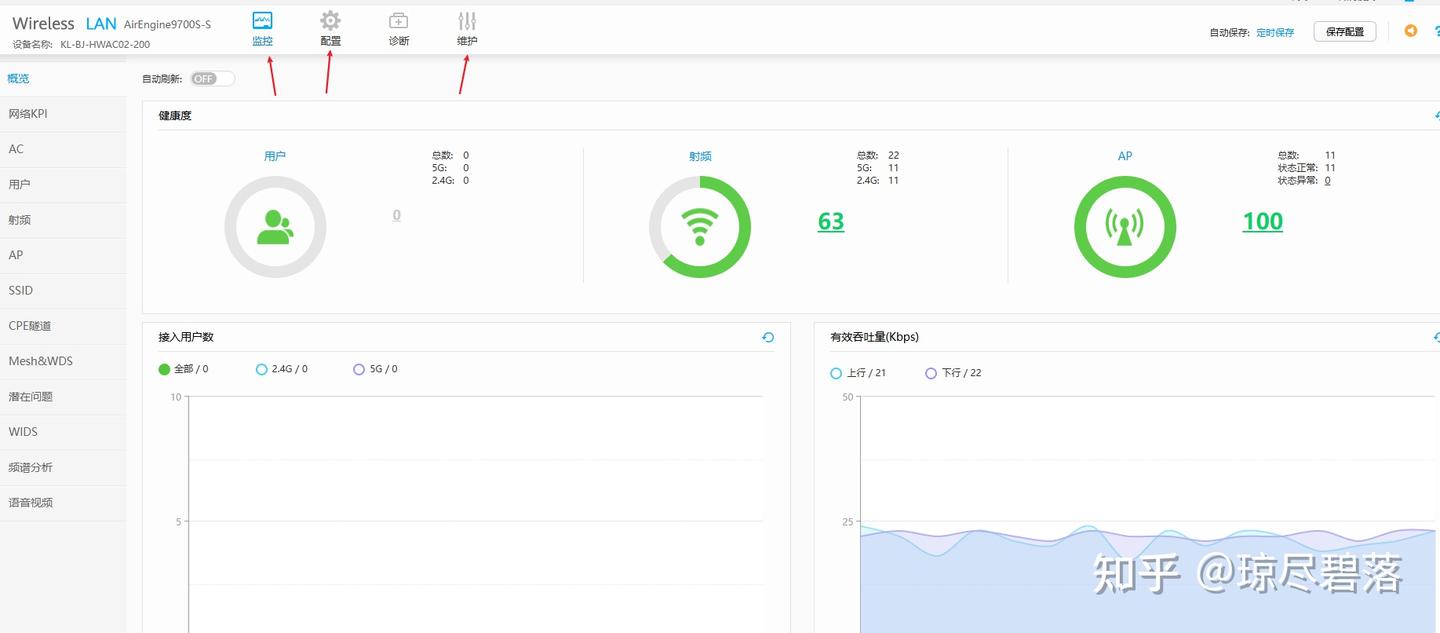
Task: Click the 定时保存 link
Action: coord(1275,33)
